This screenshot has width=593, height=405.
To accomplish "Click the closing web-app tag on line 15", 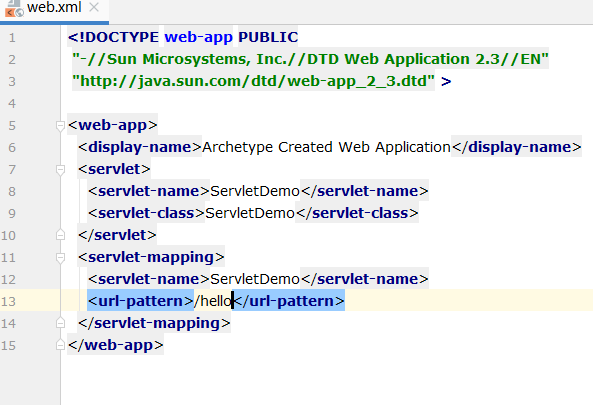I will tap(116, 345).
